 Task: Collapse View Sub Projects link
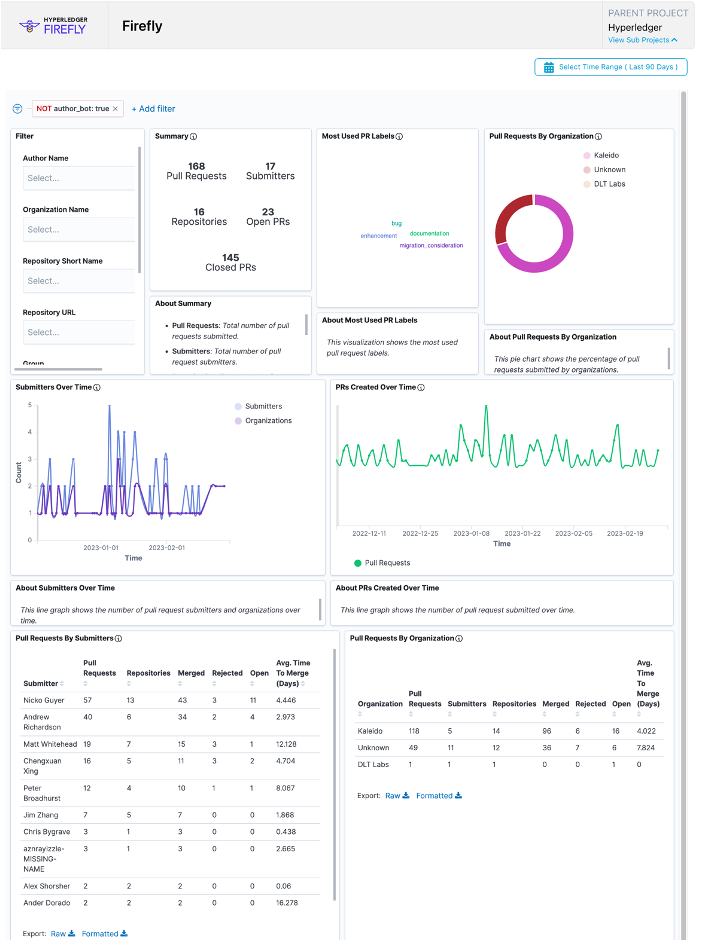[x=642, y=40]
